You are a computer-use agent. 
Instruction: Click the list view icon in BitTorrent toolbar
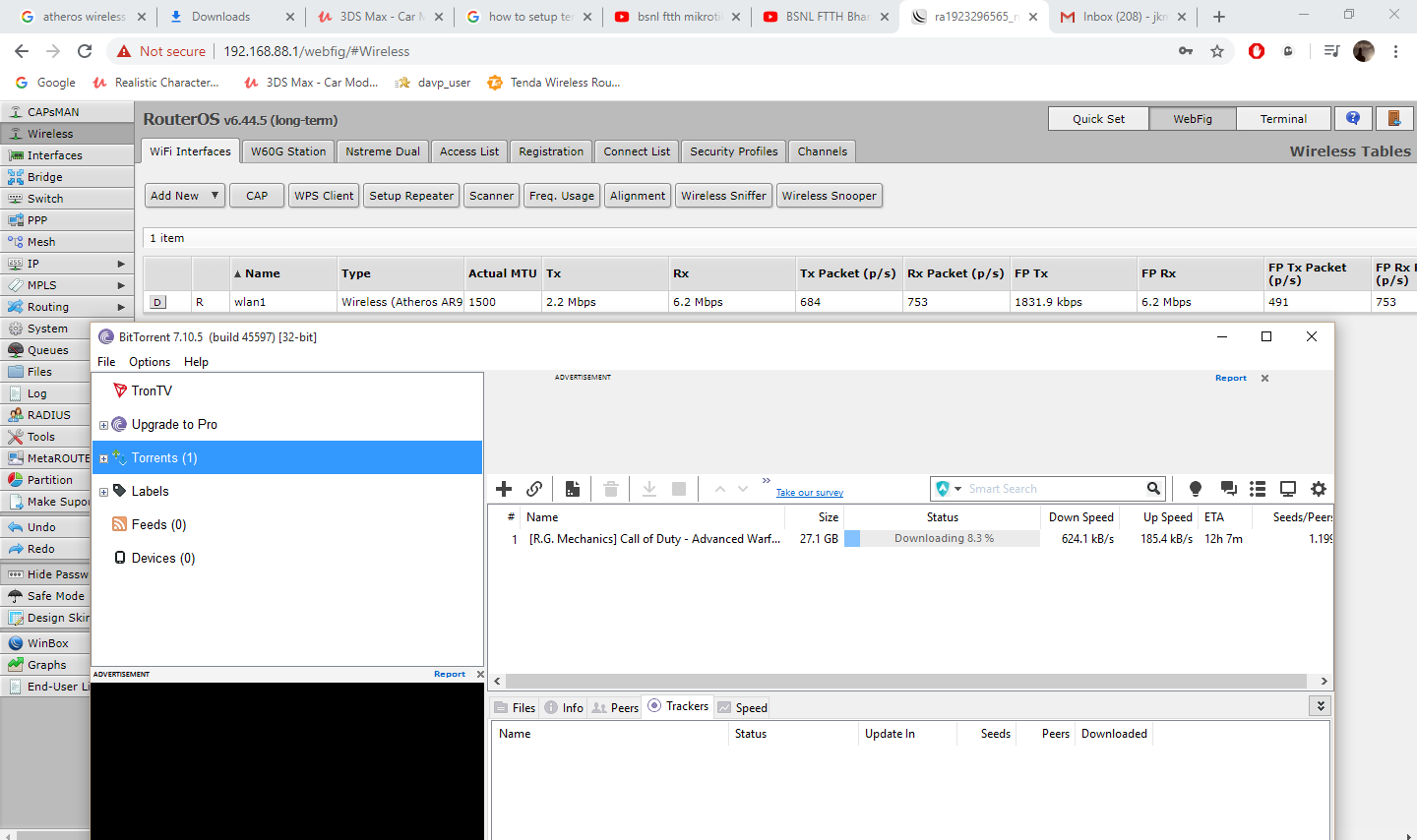coord(1258,489)
